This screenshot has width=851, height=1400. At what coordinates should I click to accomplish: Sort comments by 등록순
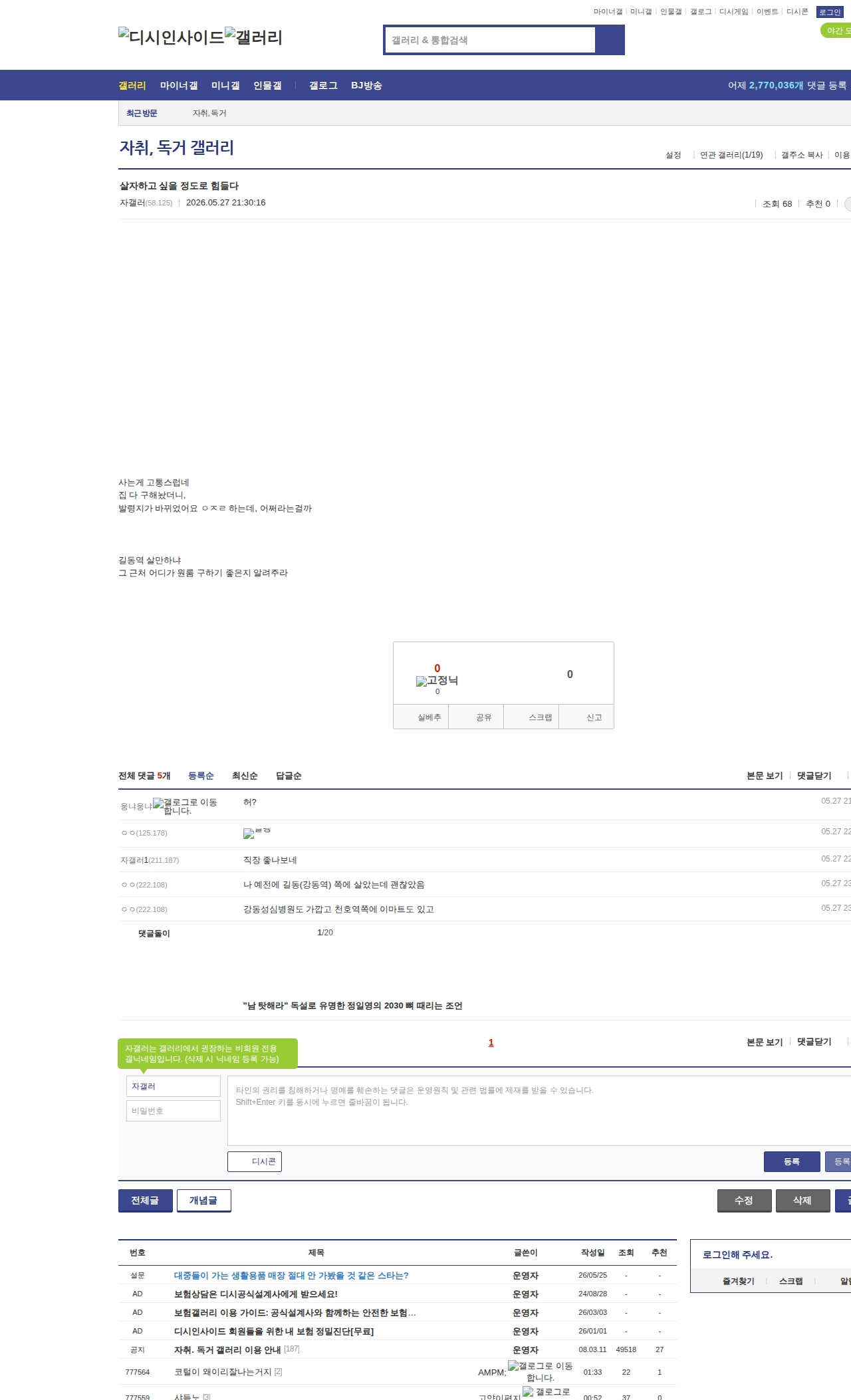coord(201,776)
